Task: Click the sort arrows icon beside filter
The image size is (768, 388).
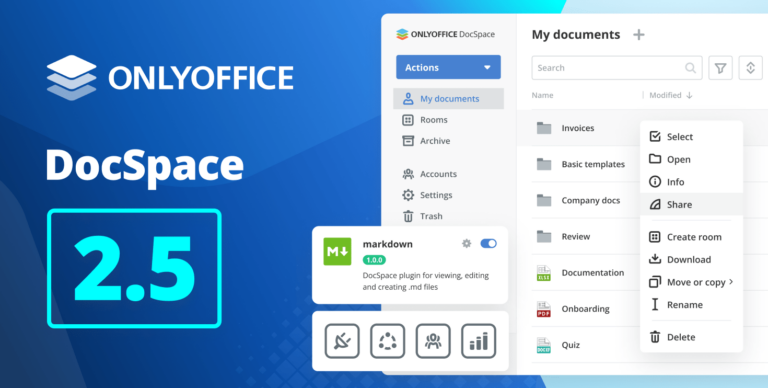Action: [x=750, y=68]
